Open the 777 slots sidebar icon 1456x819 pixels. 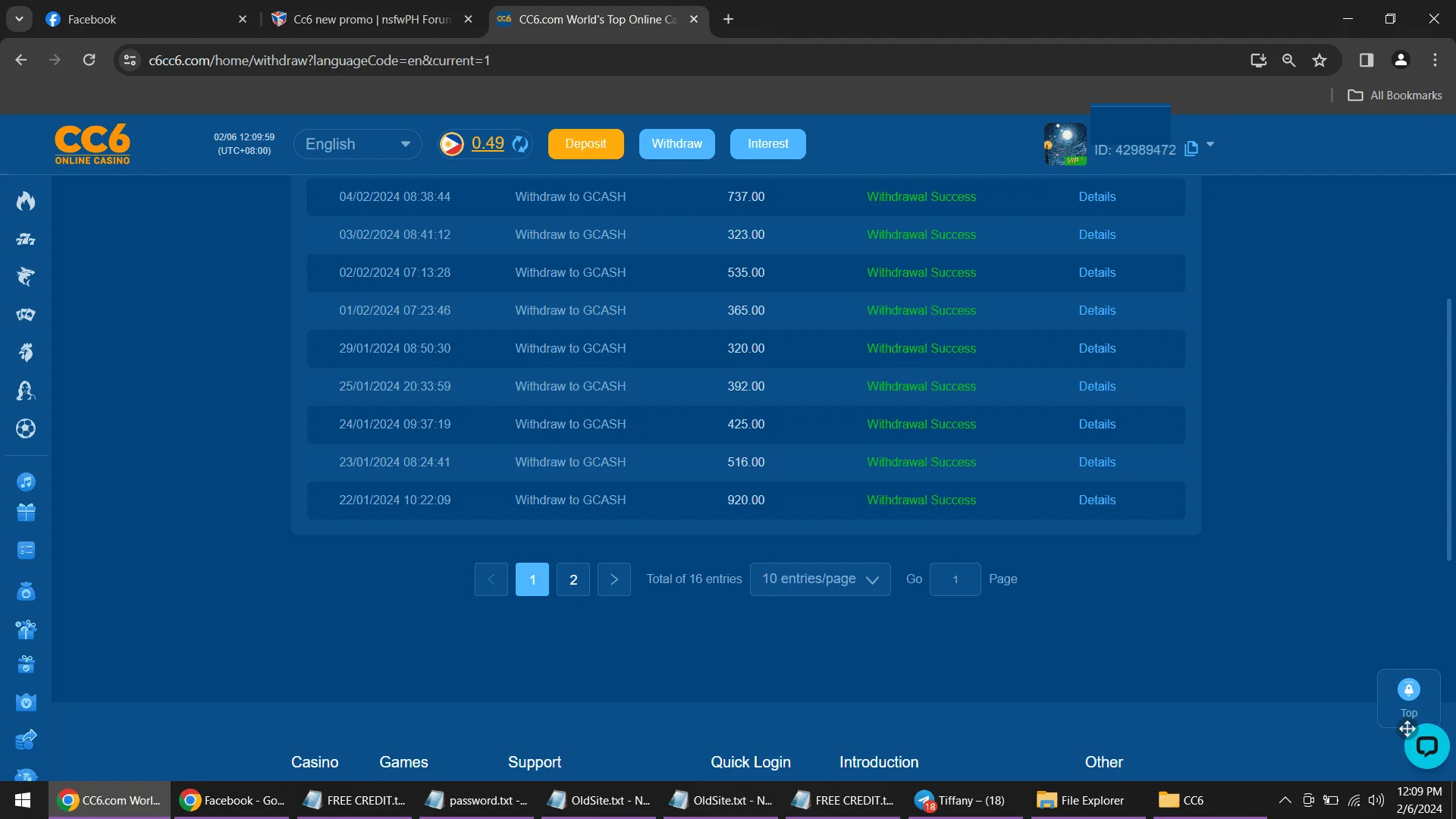pos(26,239)
